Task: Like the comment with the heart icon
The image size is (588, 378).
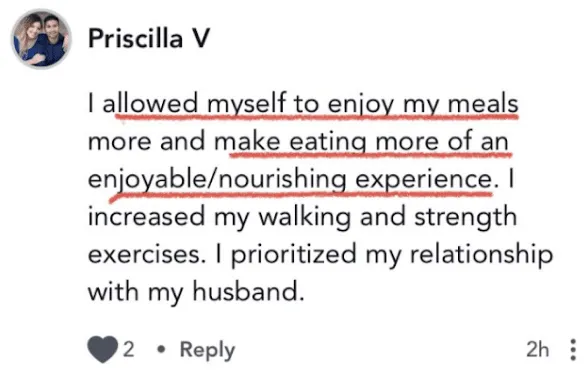Action: click(102, 349)
